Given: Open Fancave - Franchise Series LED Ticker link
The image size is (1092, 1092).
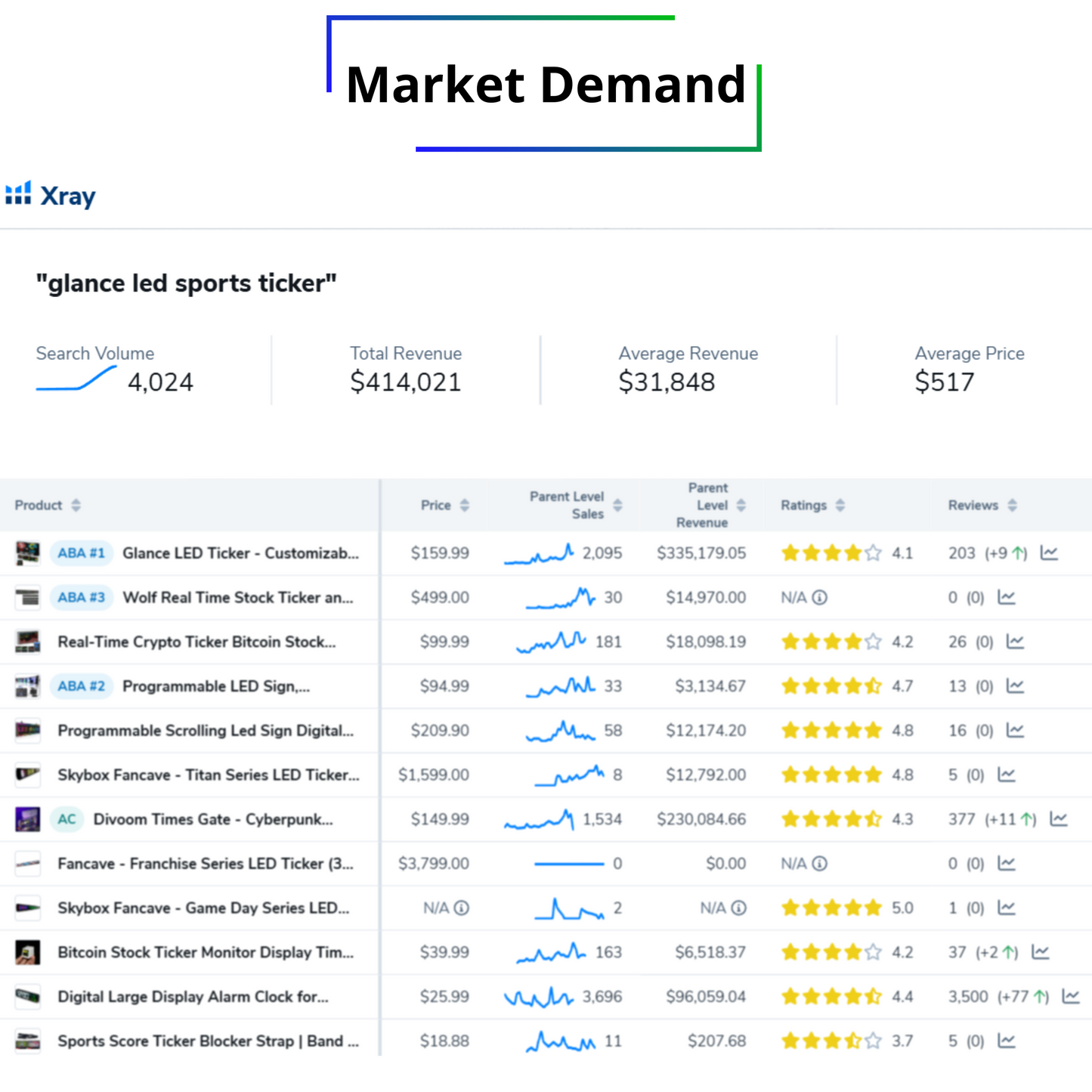Looking at the screenshot, I should point(206,864).
